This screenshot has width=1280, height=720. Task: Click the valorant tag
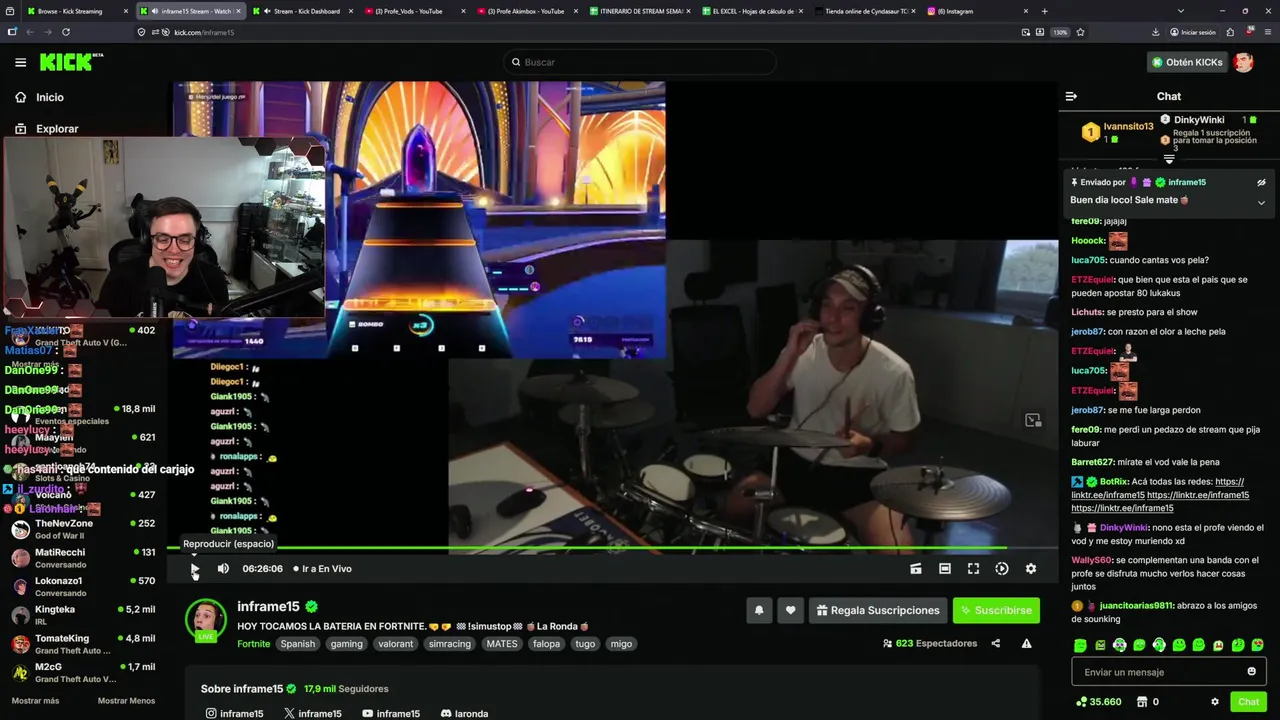pyautogui.click(x=395, y=644)
